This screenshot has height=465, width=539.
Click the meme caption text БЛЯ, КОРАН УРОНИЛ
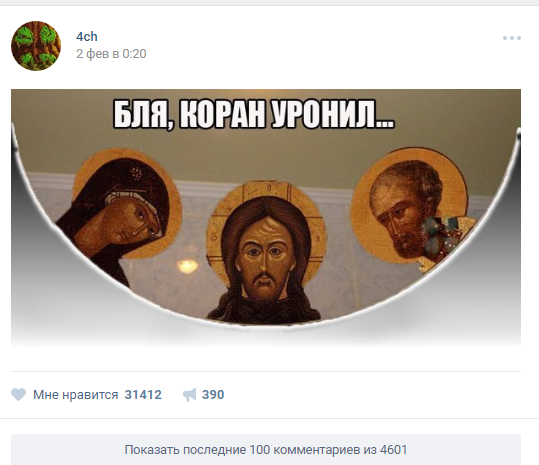tap(253, 115)
